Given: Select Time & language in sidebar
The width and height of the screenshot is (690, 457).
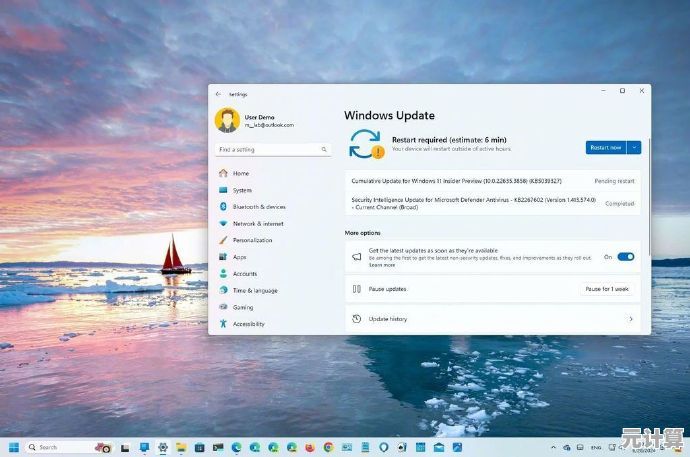Looking at the screenshot, I should [x=254, y=290].
